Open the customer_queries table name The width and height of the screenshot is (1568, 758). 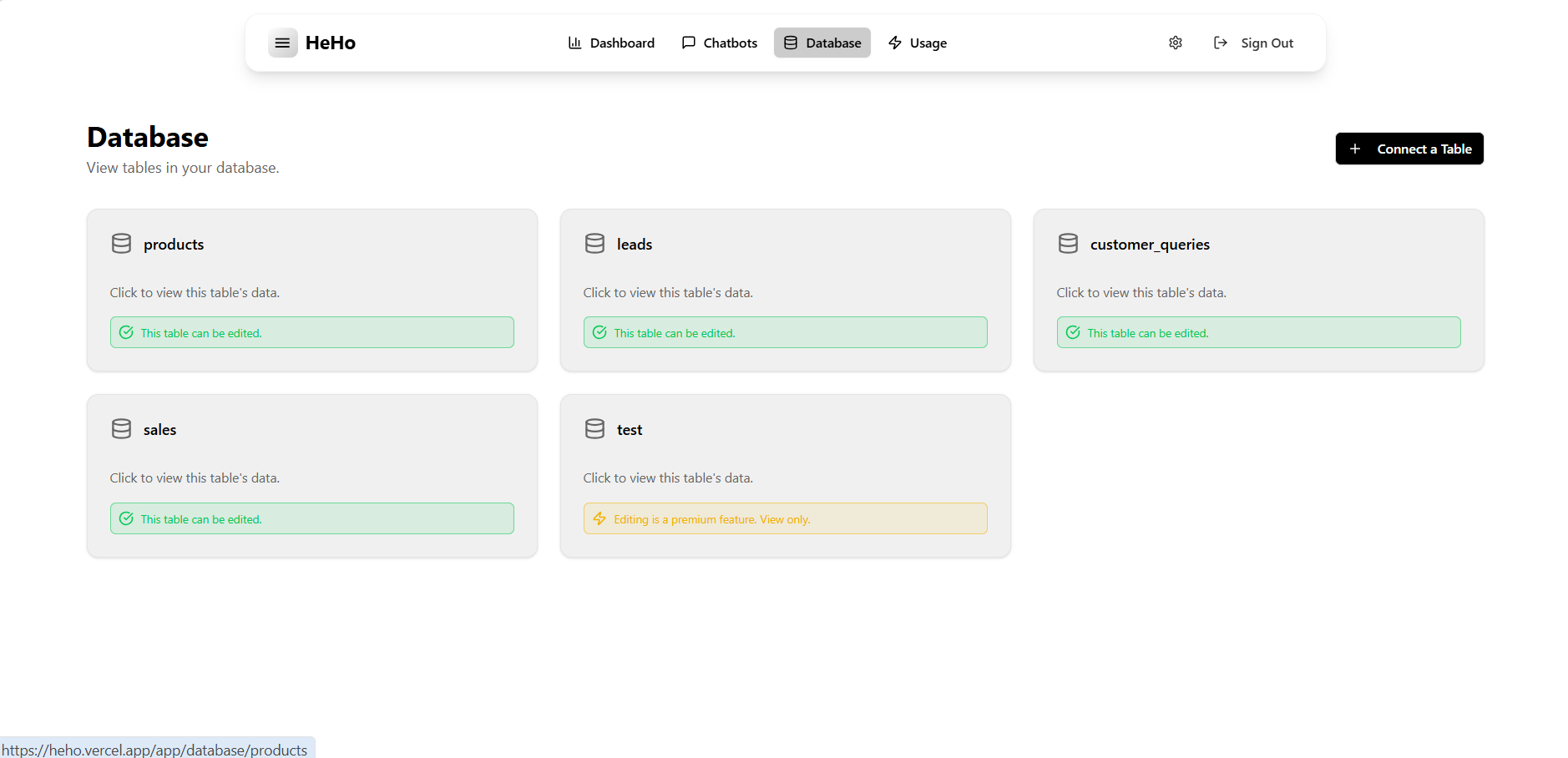[1150, 245]
